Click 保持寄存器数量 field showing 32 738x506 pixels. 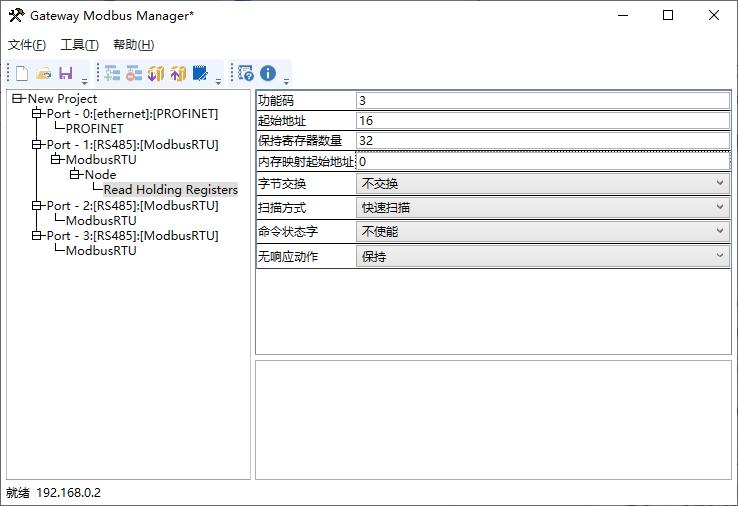pos(543,140)
